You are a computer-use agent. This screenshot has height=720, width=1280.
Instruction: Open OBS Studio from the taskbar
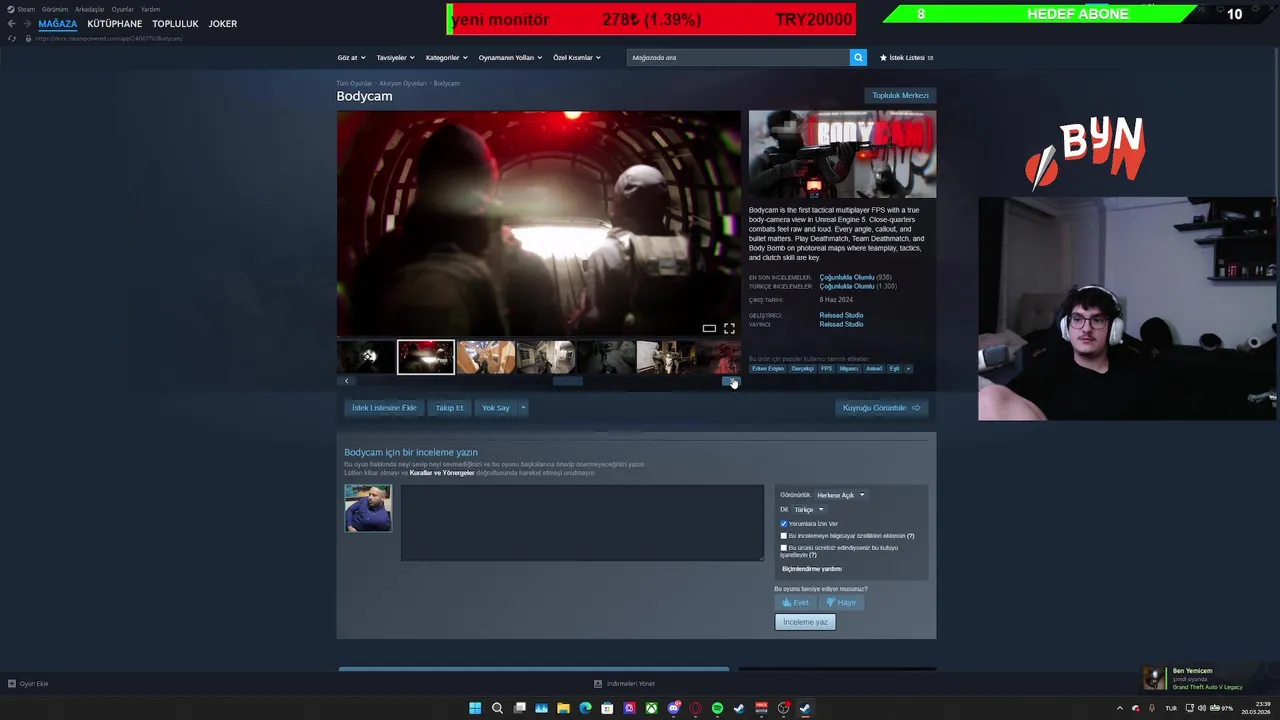point(783,708)
